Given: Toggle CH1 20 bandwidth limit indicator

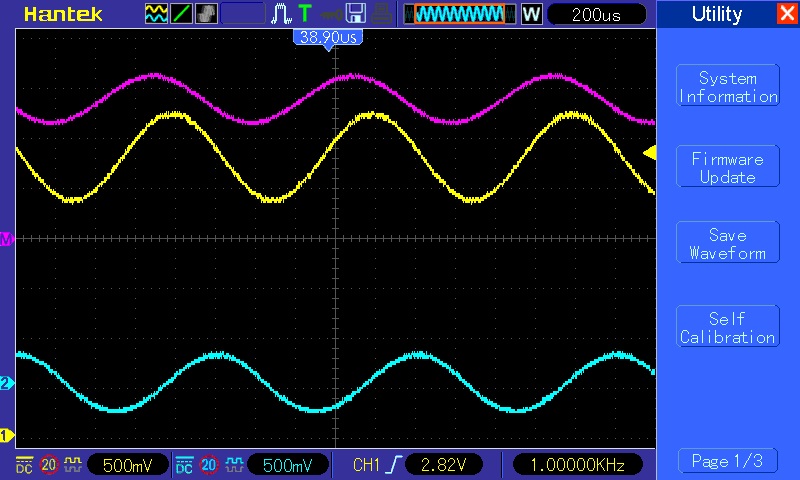Looking at the screenshot, I should pyautogui.click(x=48, y=464).
